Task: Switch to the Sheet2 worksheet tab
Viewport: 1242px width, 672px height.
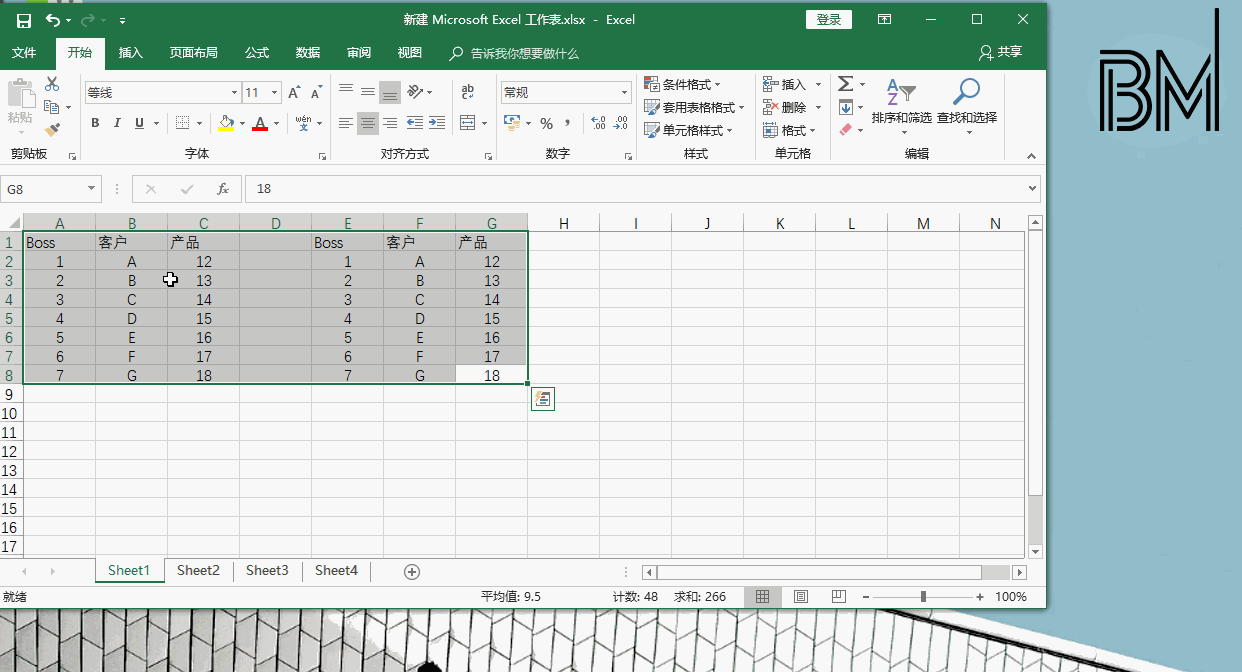Action: click(x=198, y=571)
